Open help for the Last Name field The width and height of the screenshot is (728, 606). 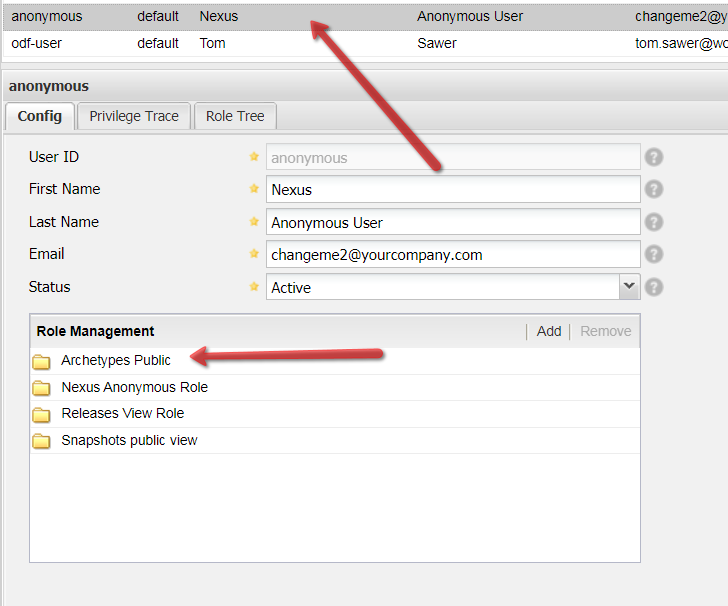(x=654, y=222)
